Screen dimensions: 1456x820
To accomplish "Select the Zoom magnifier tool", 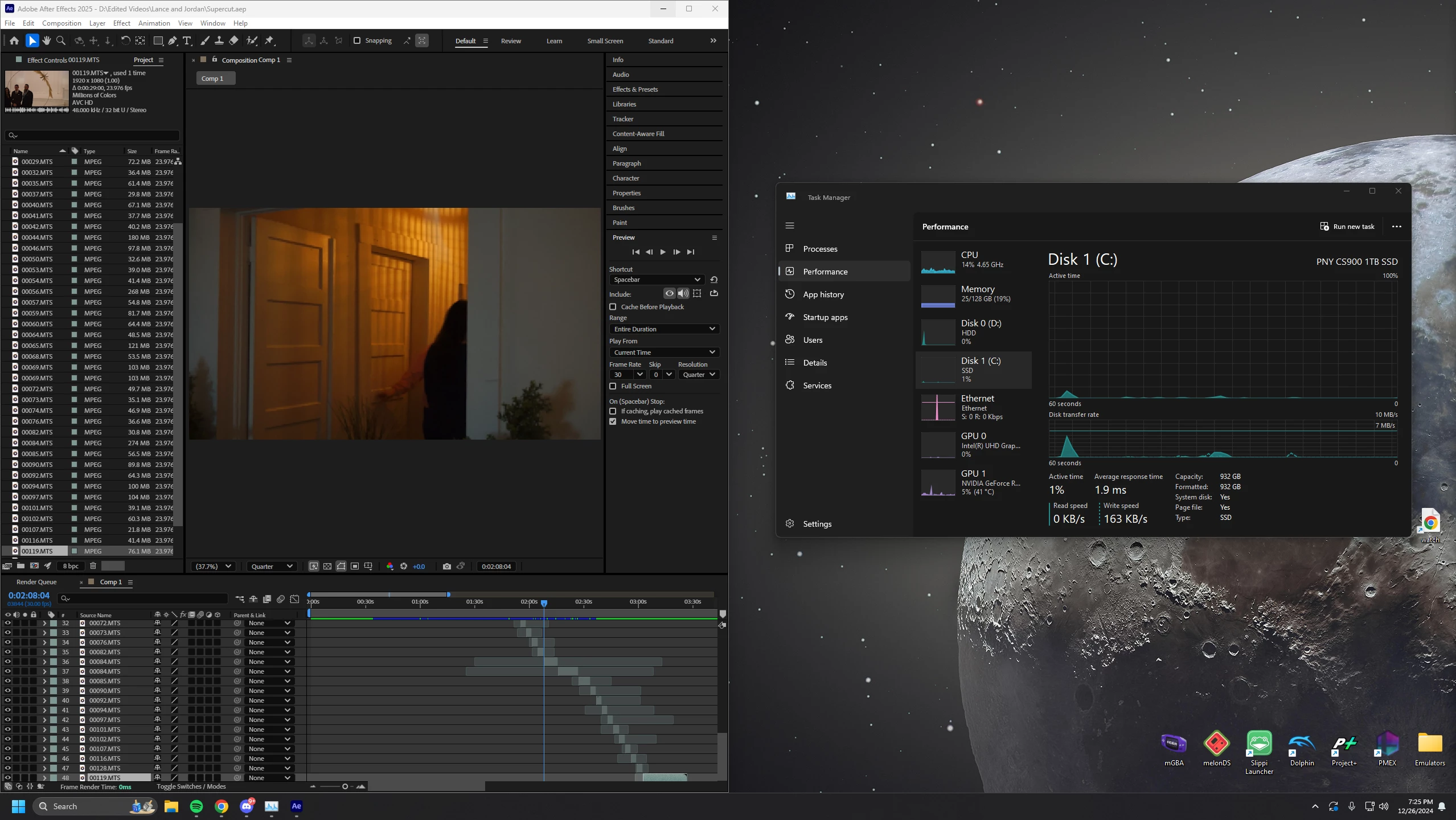I will 61,40.
